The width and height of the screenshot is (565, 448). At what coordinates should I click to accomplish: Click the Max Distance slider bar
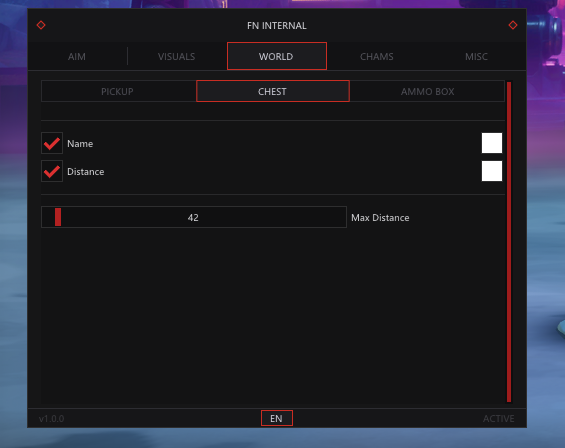point(194,217)
